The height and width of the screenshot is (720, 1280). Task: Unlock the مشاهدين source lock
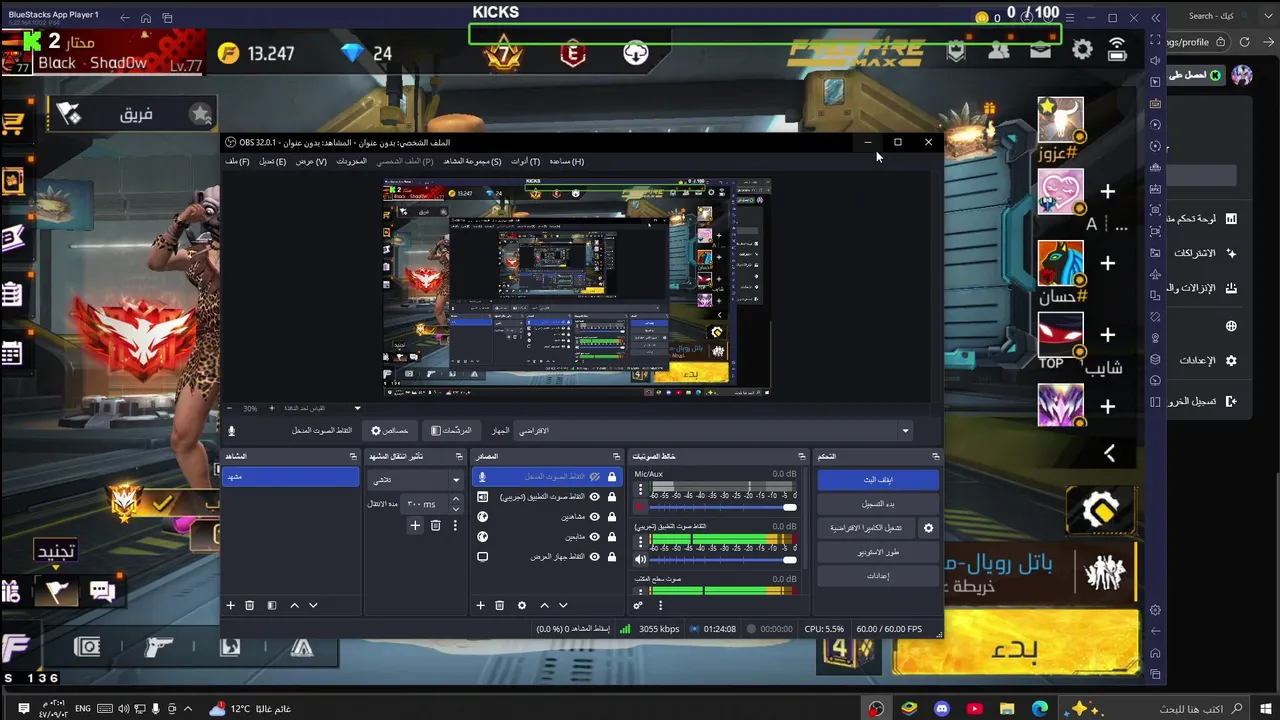point(611,517)
